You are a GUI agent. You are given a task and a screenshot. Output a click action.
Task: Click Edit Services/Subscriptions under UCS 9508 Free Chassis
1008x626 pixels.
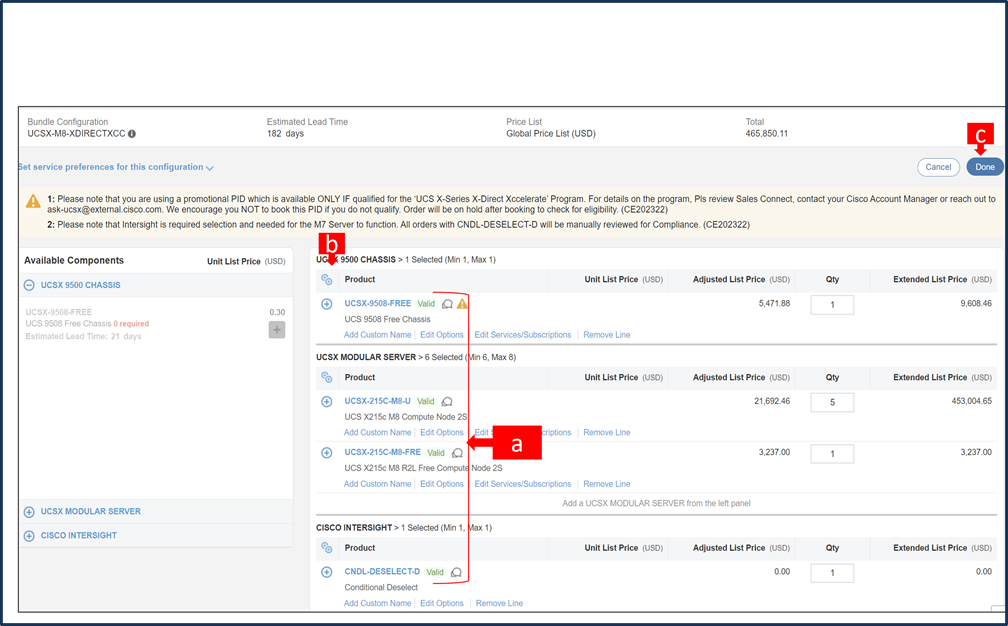pos(523,335)
